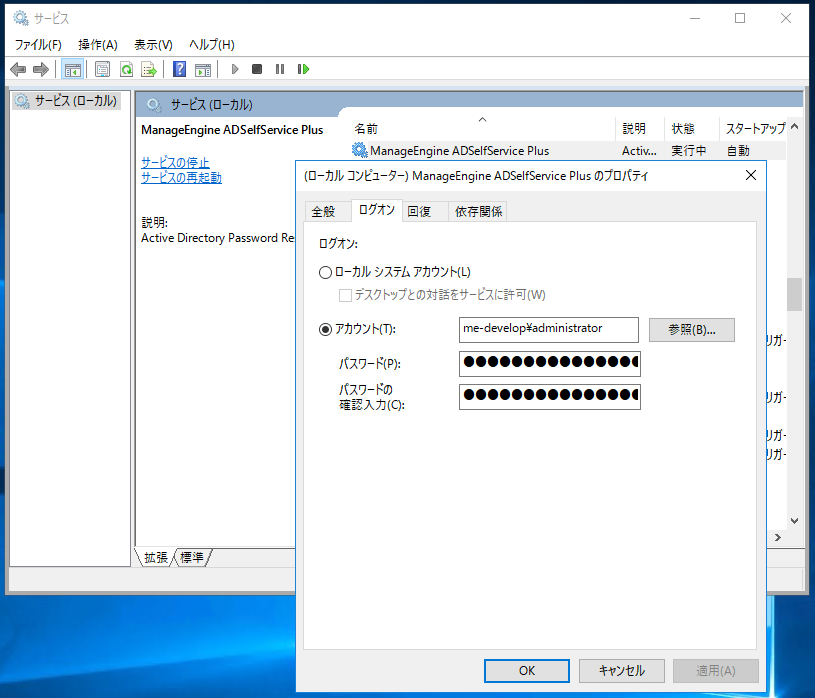Click the Services window title gear icon
The height and width of the screenshot is (698, 815).
tap(21, 18)
